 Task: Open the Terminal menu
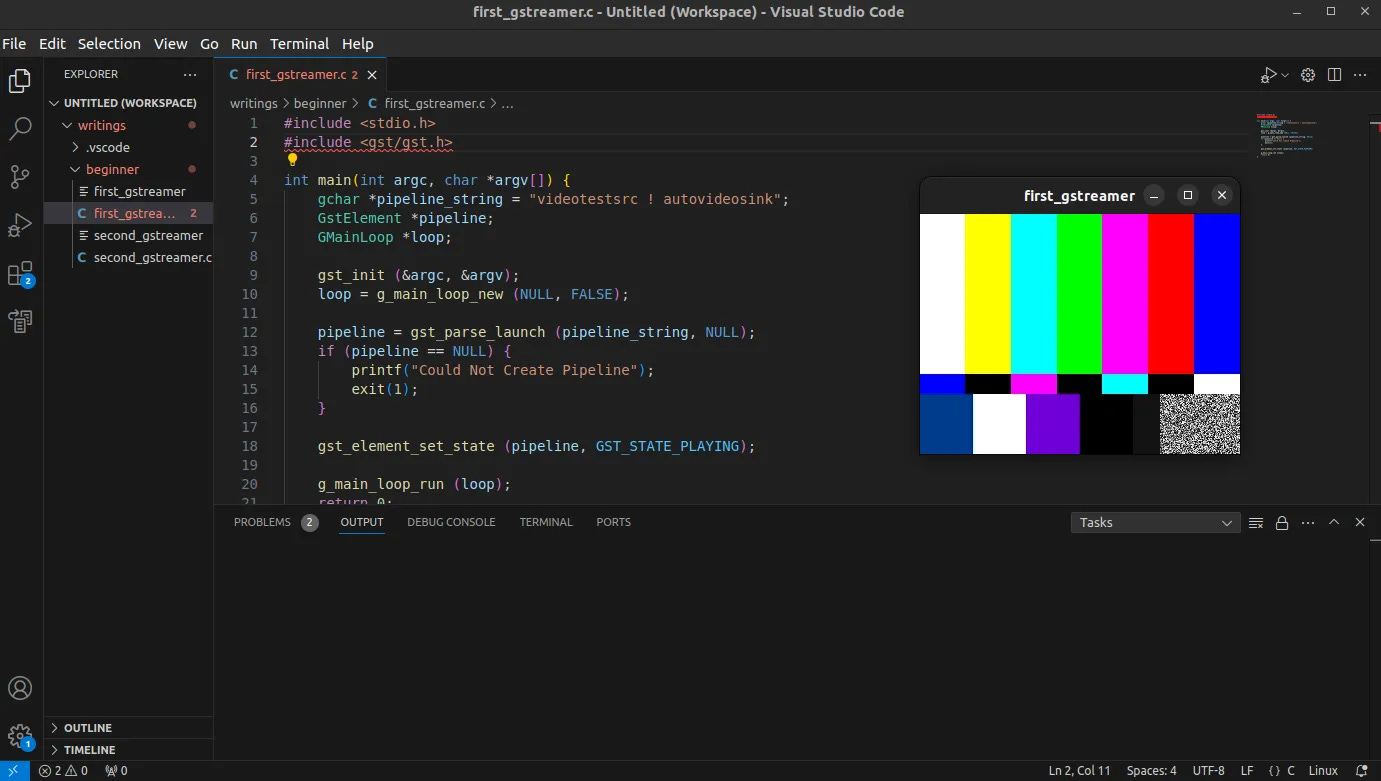[x=299, y=44]
